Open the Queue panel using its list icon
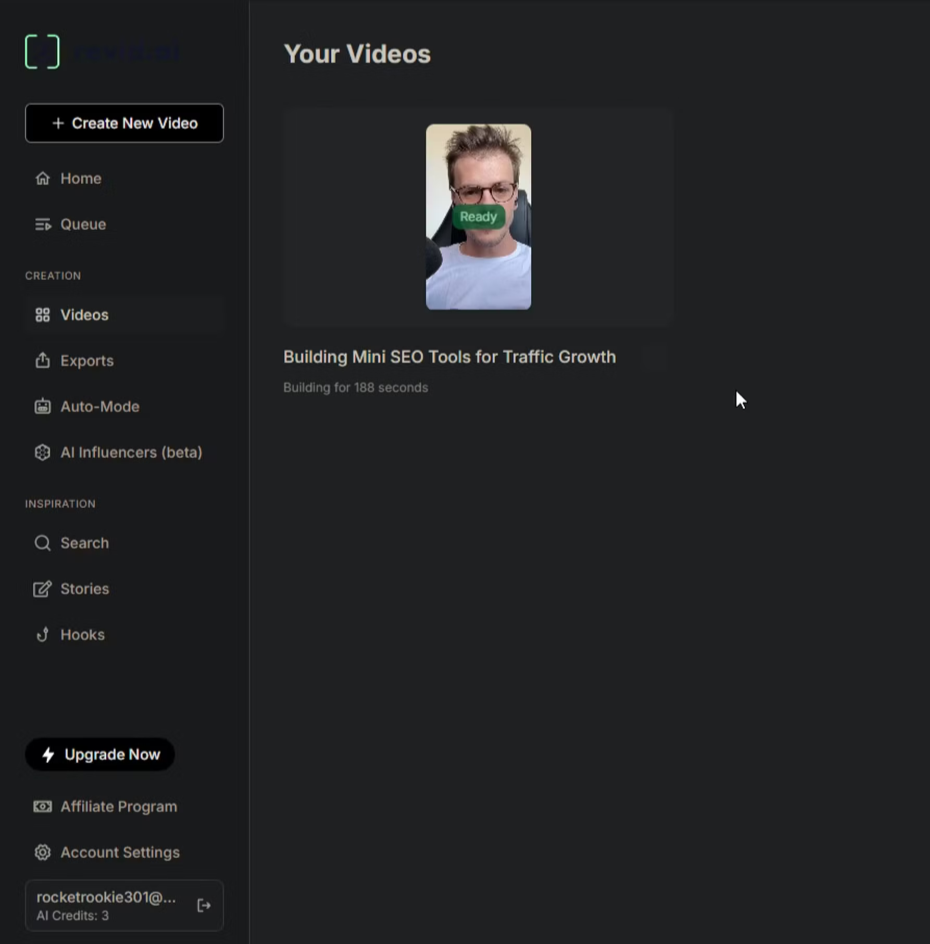Screen dimensions: 930x944 42,224
